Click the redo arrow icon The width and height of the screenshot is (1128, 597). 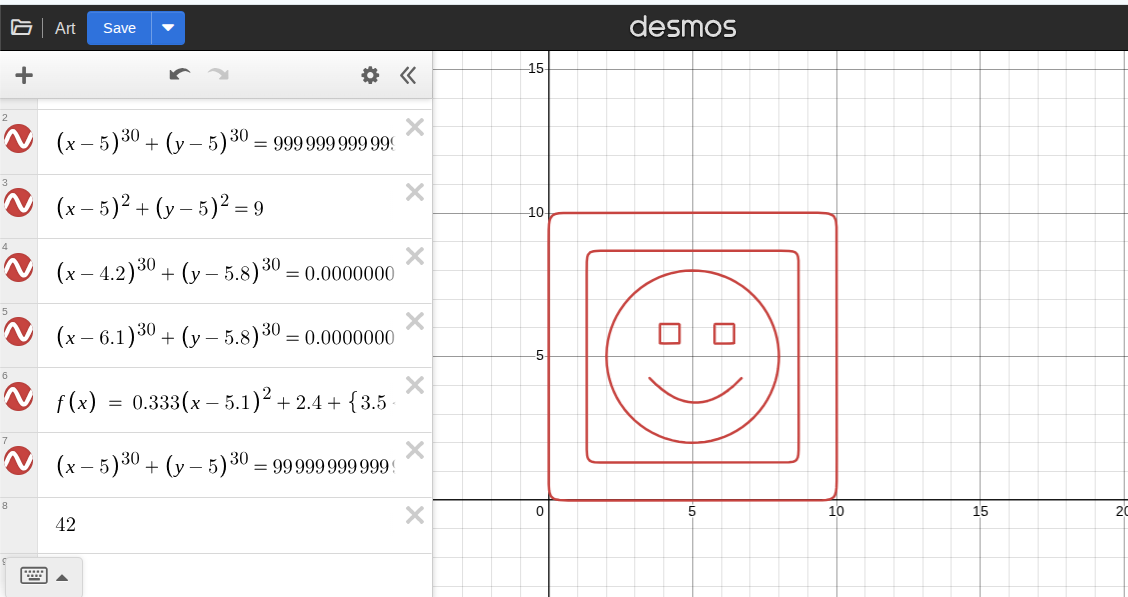pos(217,74)
